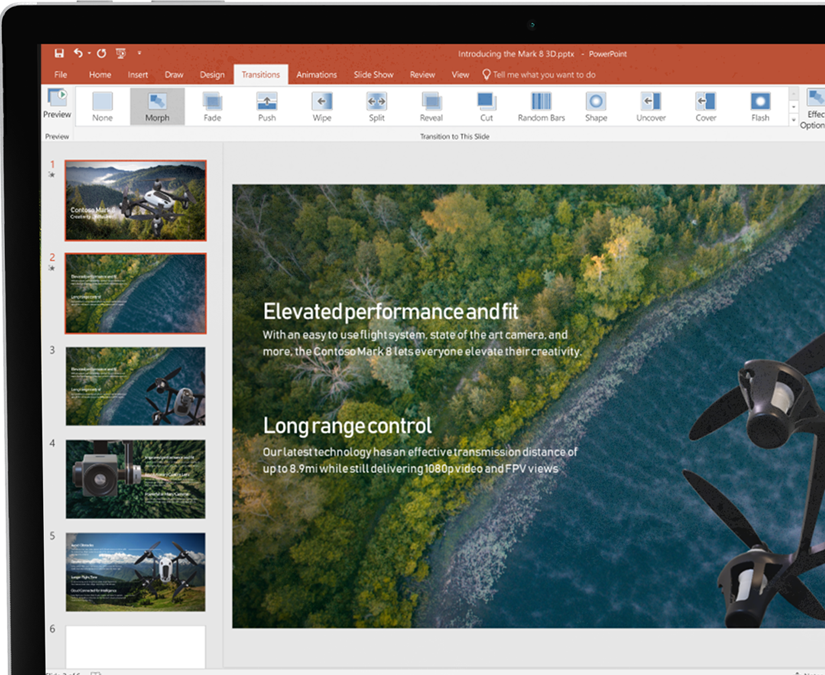Open the Slide Show tab
This screenshot has width=825, height=675.
coord(374,75)
